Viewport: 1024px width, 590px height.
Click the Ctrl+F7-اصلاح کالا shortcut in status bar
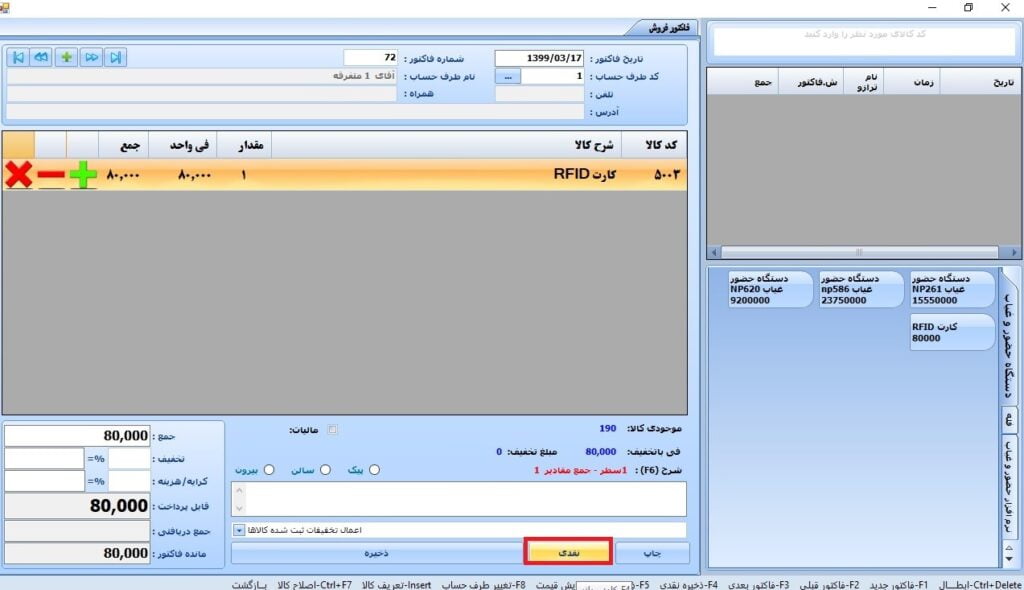(x=315, y=585)
